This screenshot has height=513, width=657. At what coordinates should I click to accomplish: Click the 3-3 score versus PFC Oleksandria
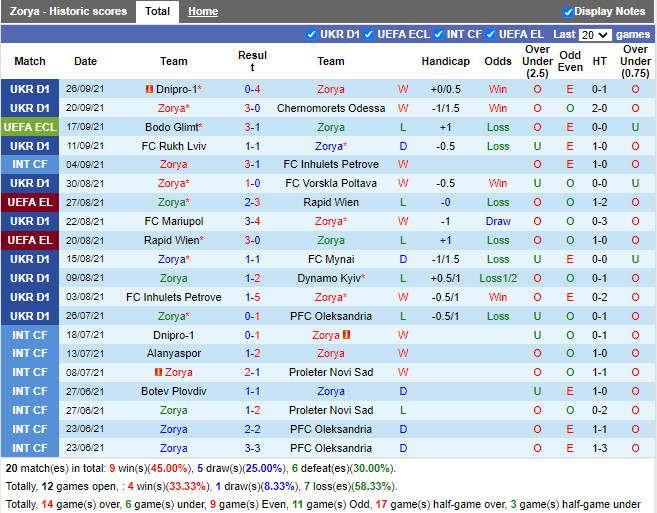[252, 449]
